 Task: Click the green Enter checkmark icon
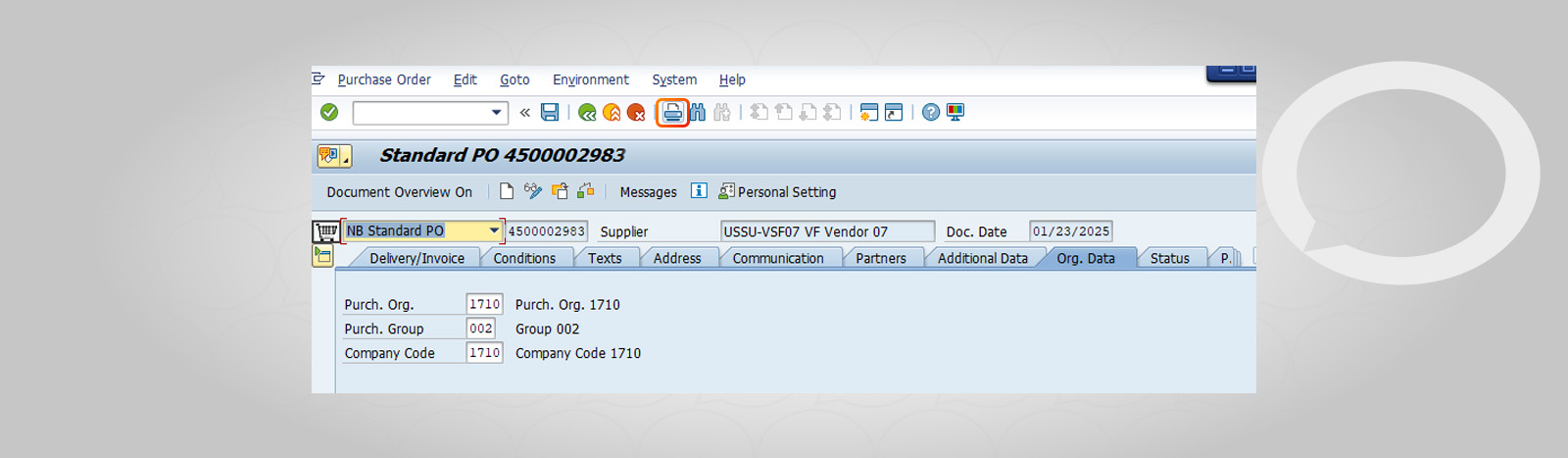pos(329,113)
